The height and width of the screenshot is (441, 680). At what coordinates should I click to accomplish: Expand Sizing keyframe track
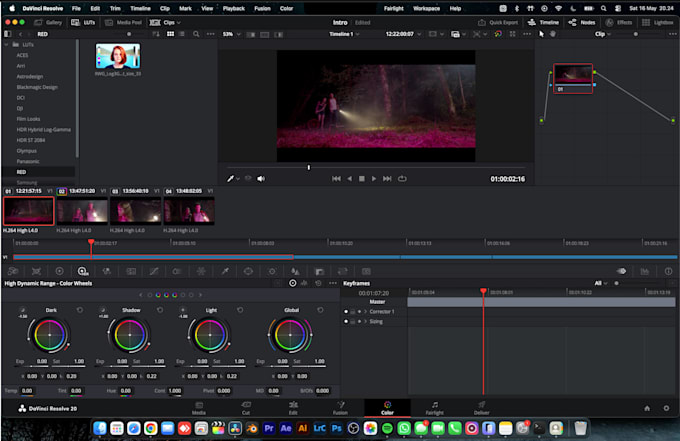click(x=366, y=321)
